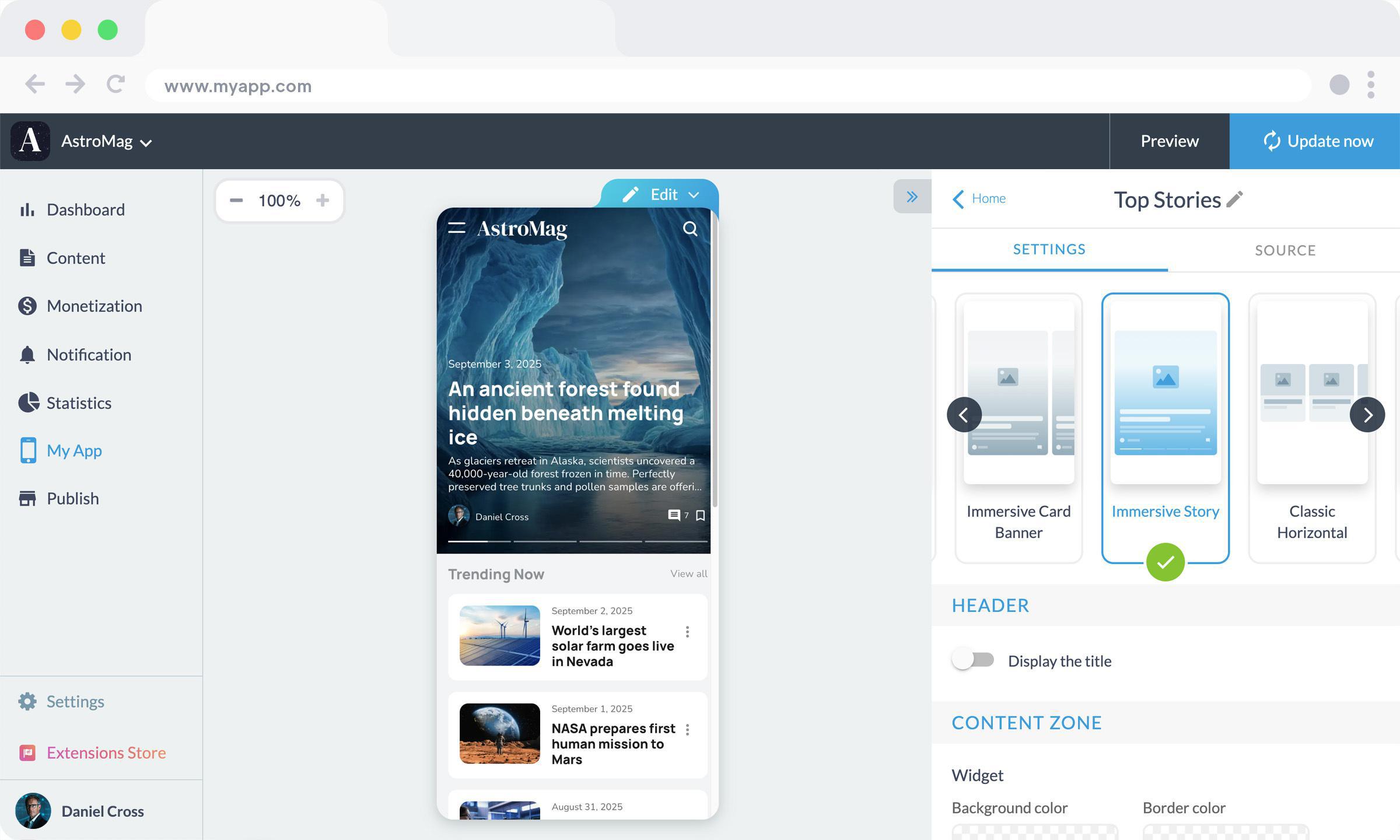The image size is (1400, 840).
Task: Select Immersive Card Banner template
Action: click(x=1018, y=428)
